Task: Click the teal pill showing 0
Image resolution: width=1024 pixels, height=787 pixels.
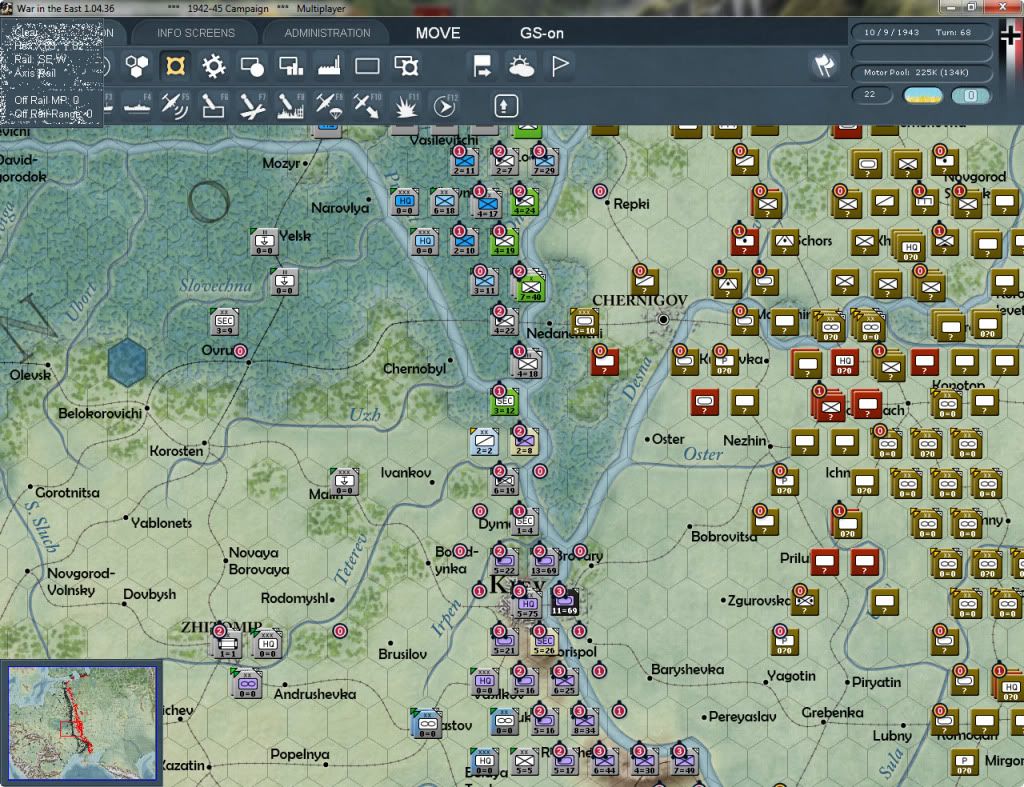Action: click(971, 95)
